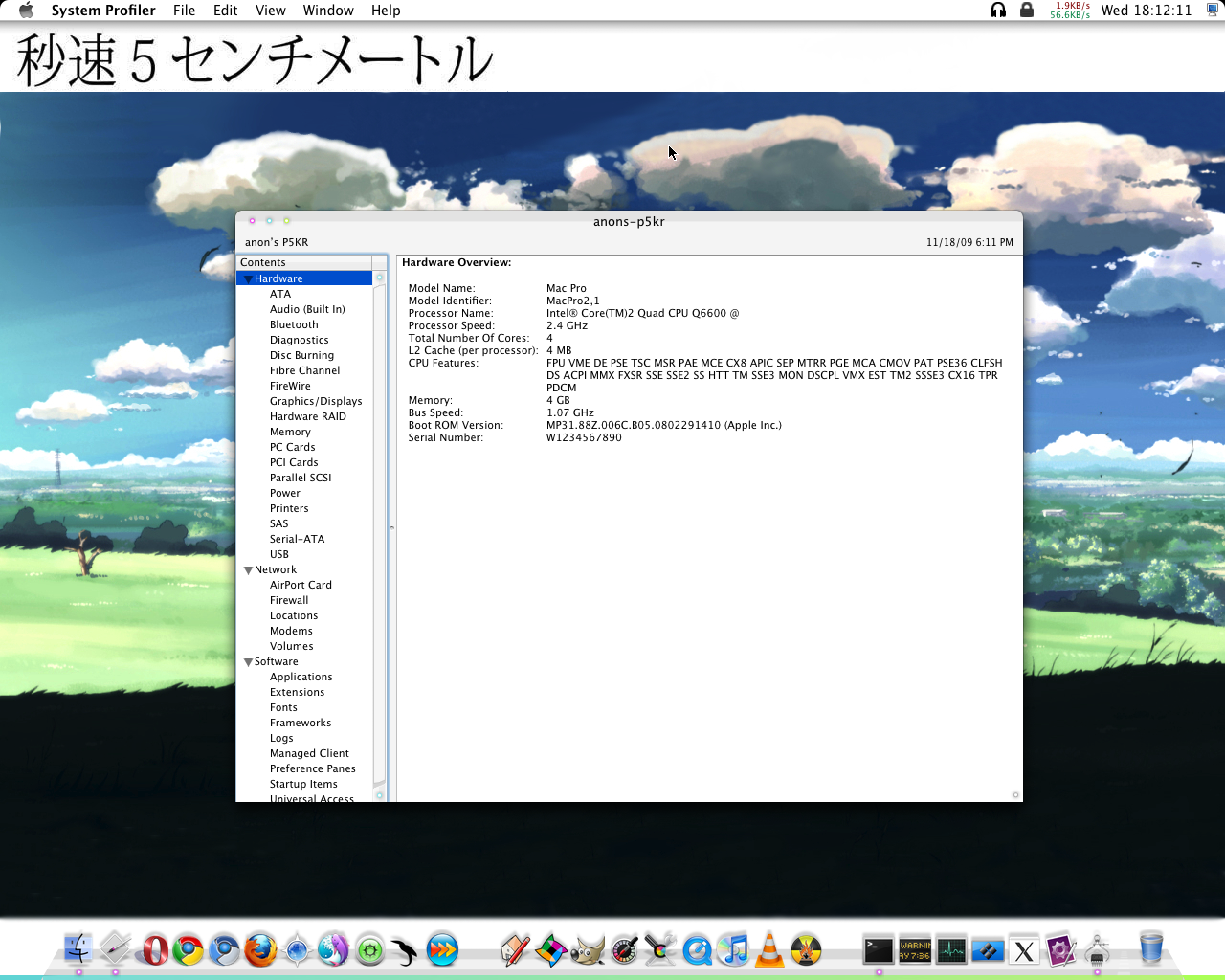This screenshot has height=980, width=1225.
Task: Open the Burn disc app in dock
Action: pyautogui.click(x=806, y=949)
